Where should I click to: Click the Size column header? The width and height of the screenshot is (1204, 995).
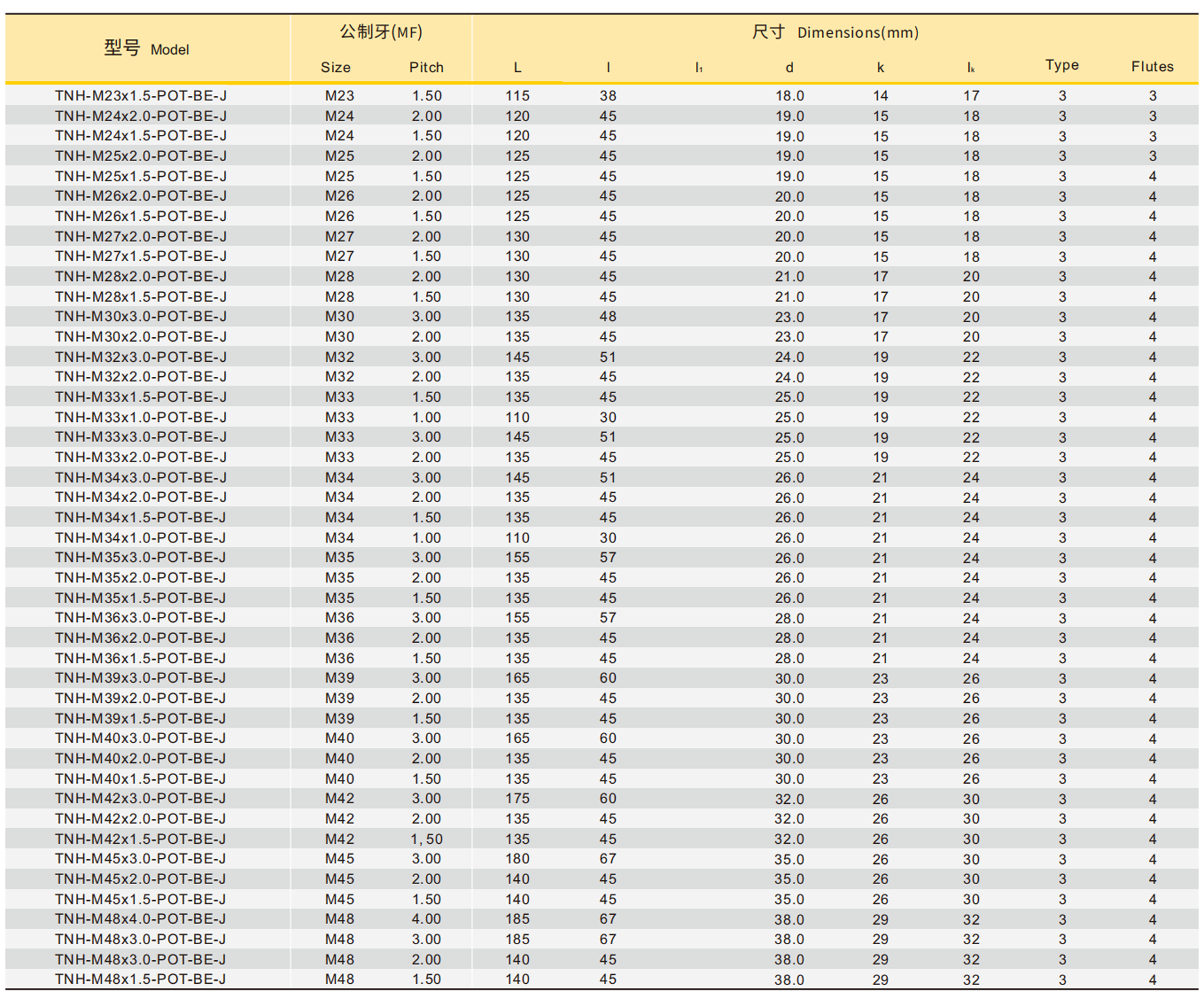(x=335, y=67)
